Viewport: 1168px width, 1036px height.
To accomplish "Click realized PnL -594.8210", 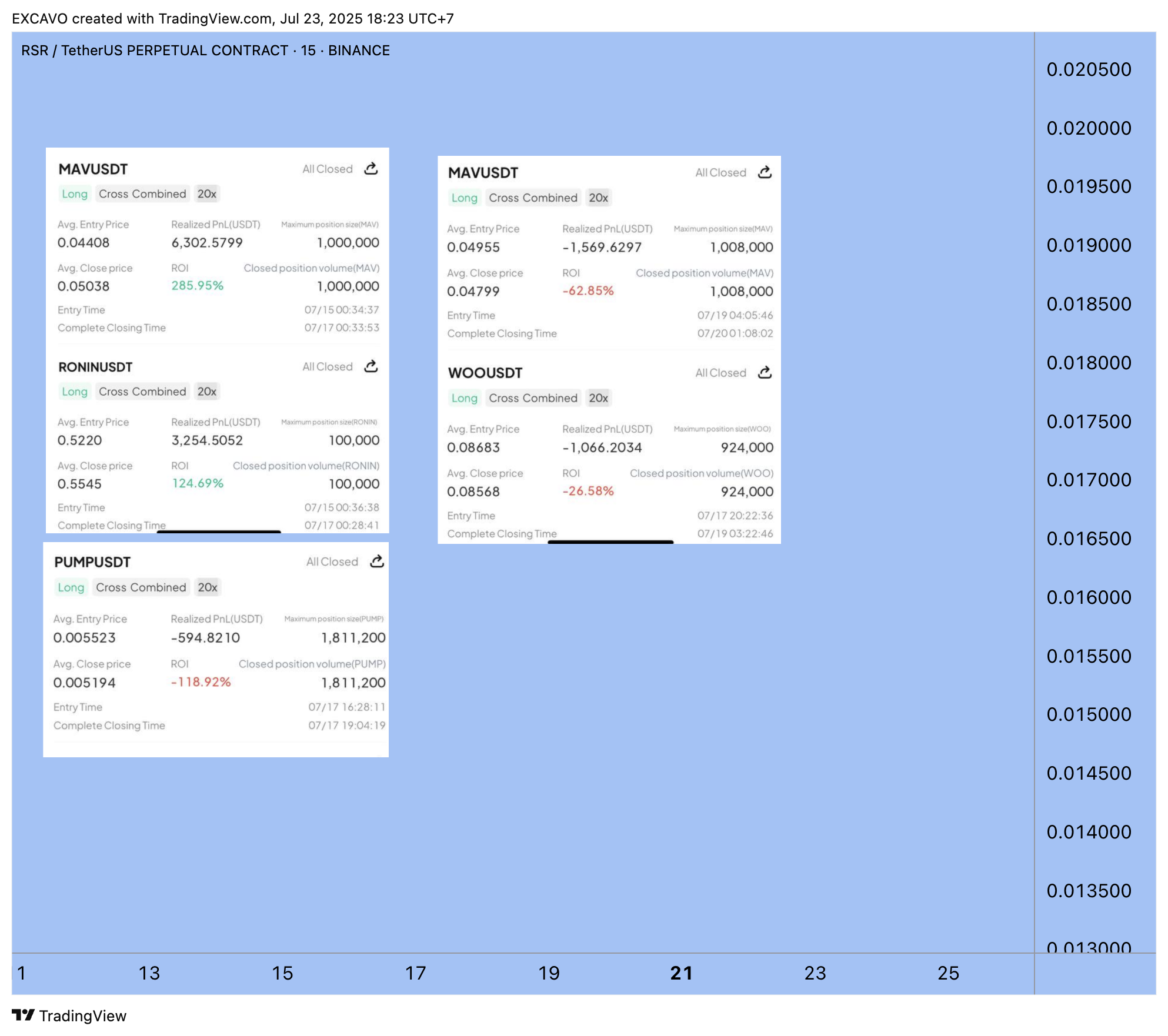I will click(205, 637).
